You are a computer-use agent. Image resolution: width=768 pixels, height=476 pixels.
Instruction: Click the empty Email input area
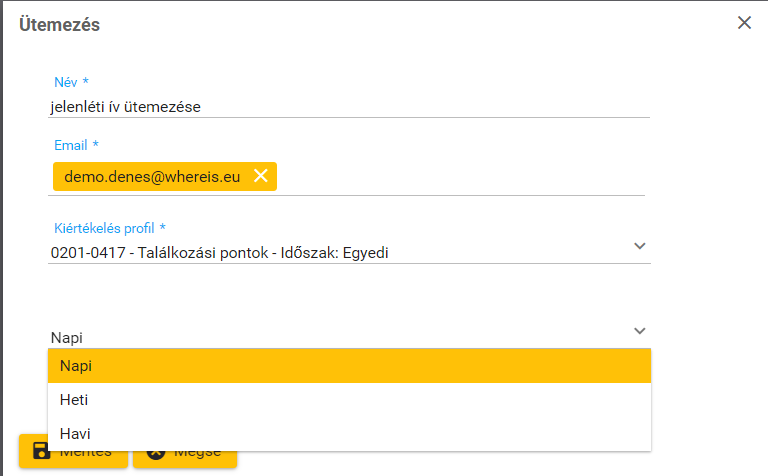pyautogui.click(x=460, y=177)
